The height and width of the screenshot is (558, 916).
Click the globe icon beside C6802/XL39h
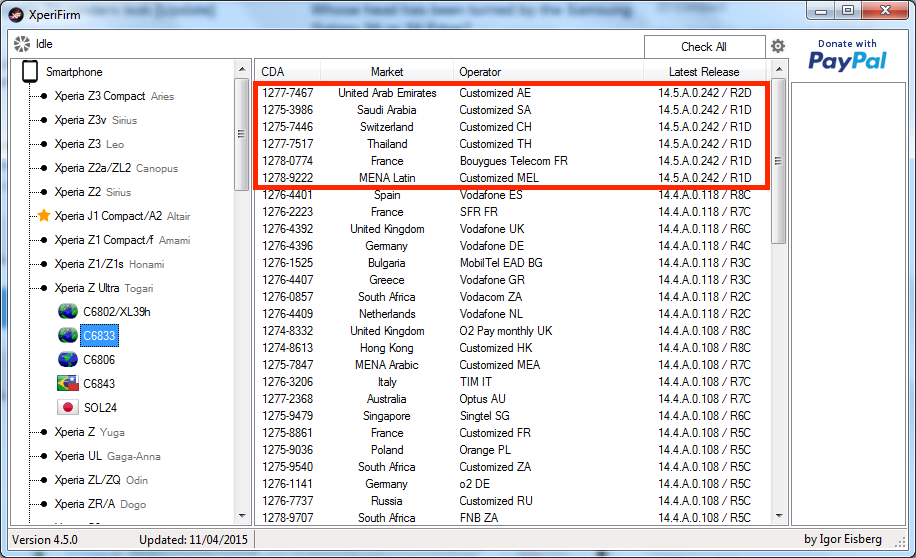point(68,311)
